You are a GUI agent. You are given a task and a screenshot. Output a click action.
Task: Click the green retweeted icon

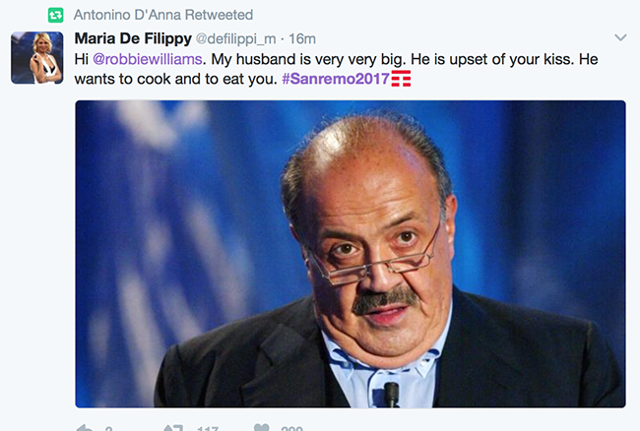(56, 15)
